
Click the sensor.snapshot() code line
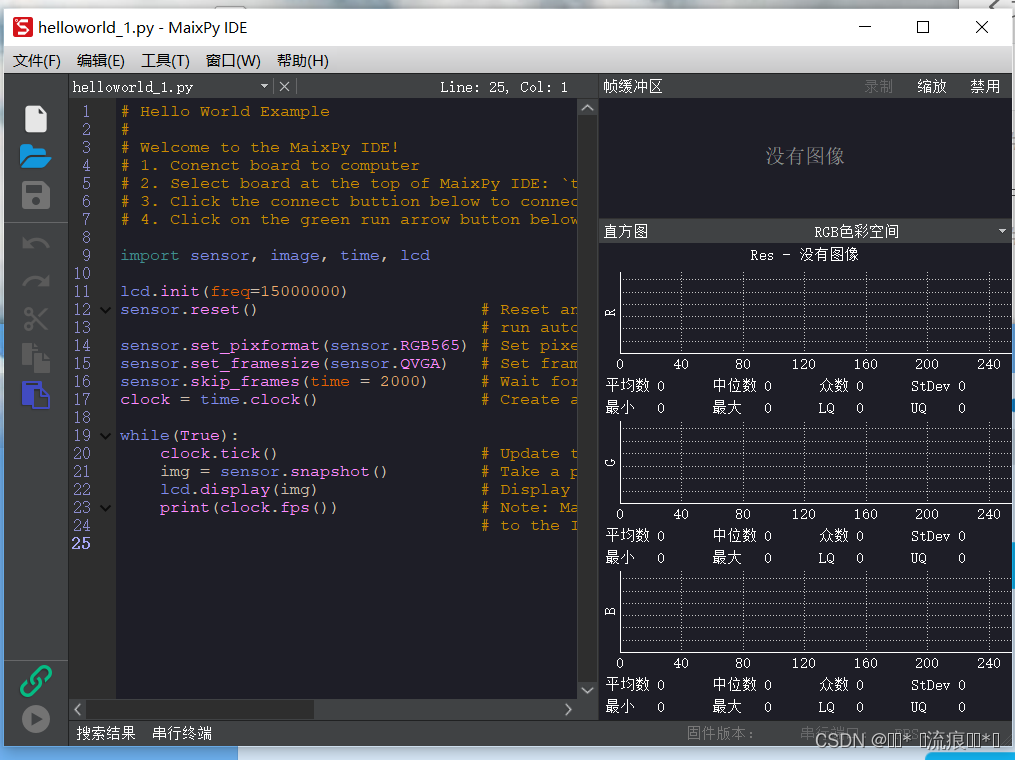tap(274, 472)
